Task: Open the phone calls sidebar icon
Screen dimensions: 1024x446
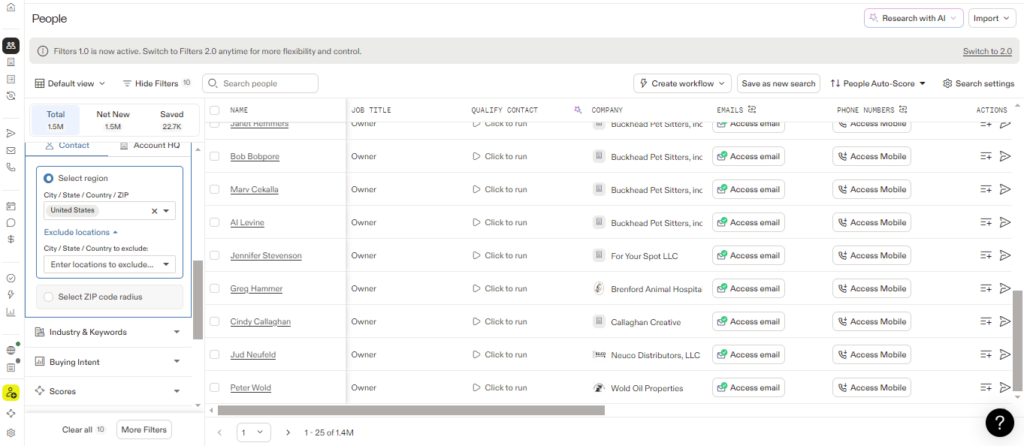Action: 10,167
